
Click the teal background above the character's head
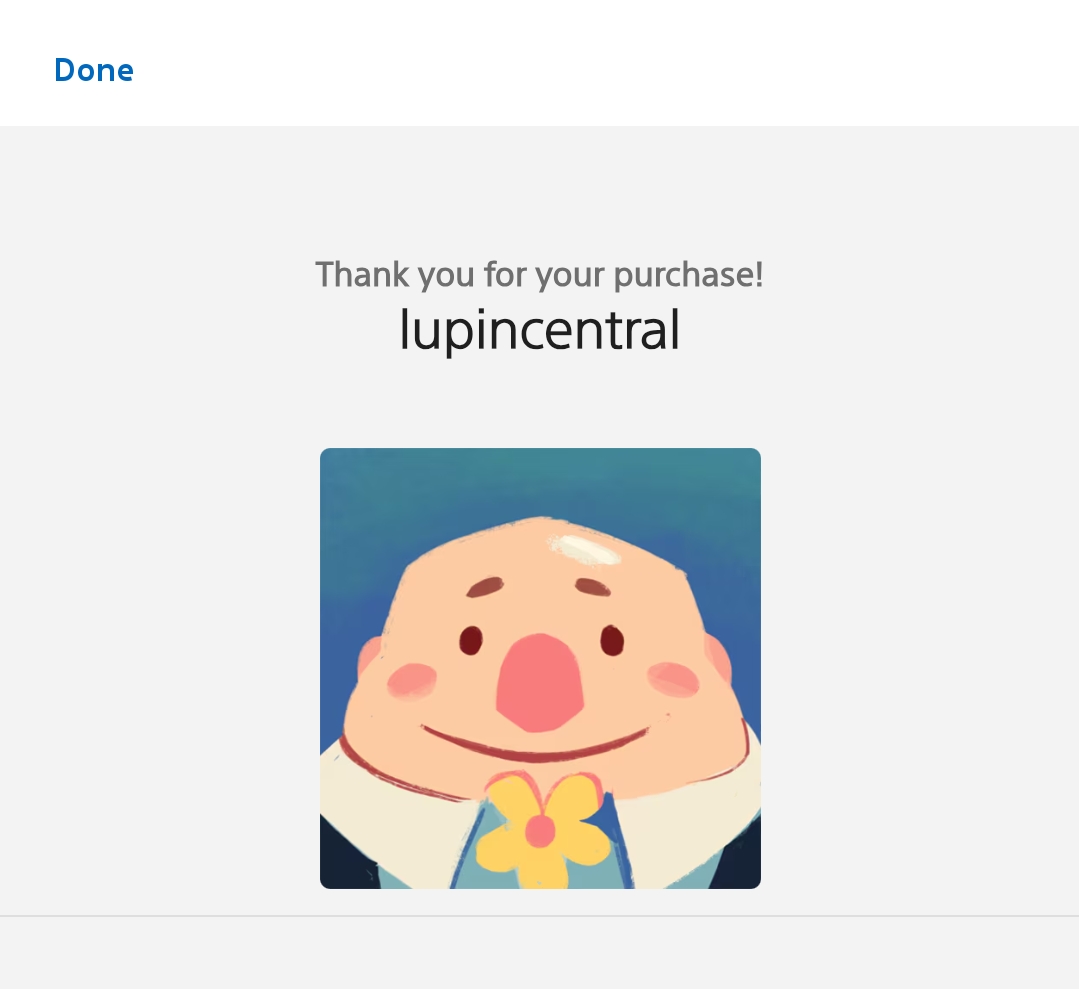point(540,480)
